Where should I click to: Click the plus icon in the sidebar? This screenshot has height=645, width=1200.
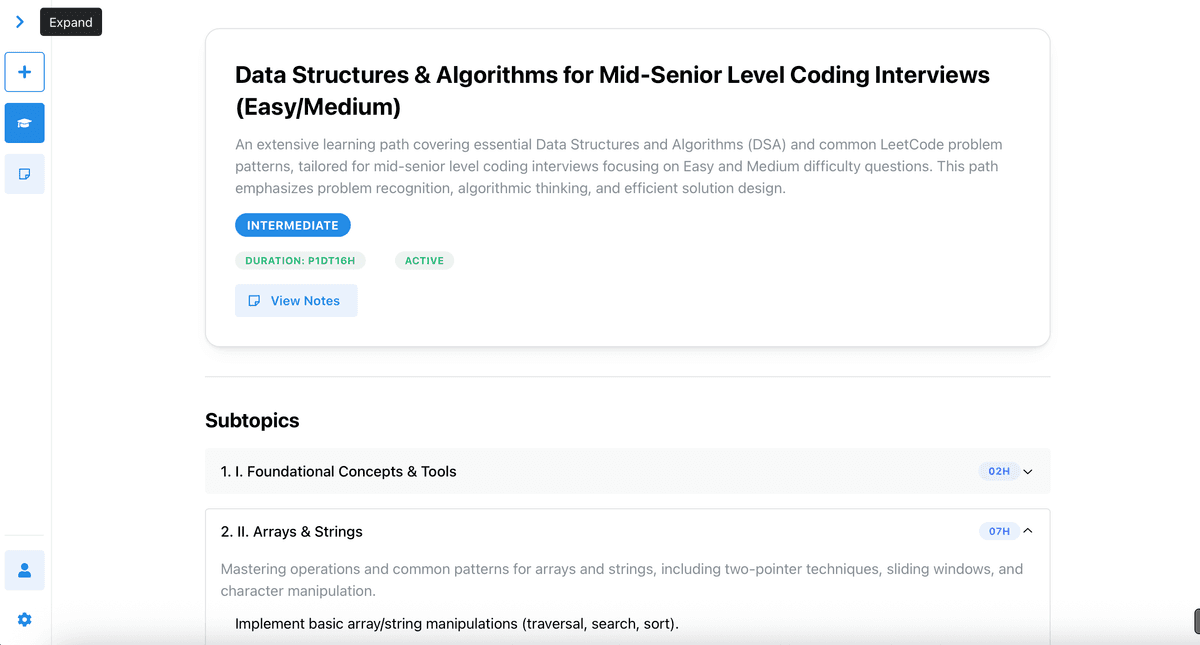[x=25, y=72]
